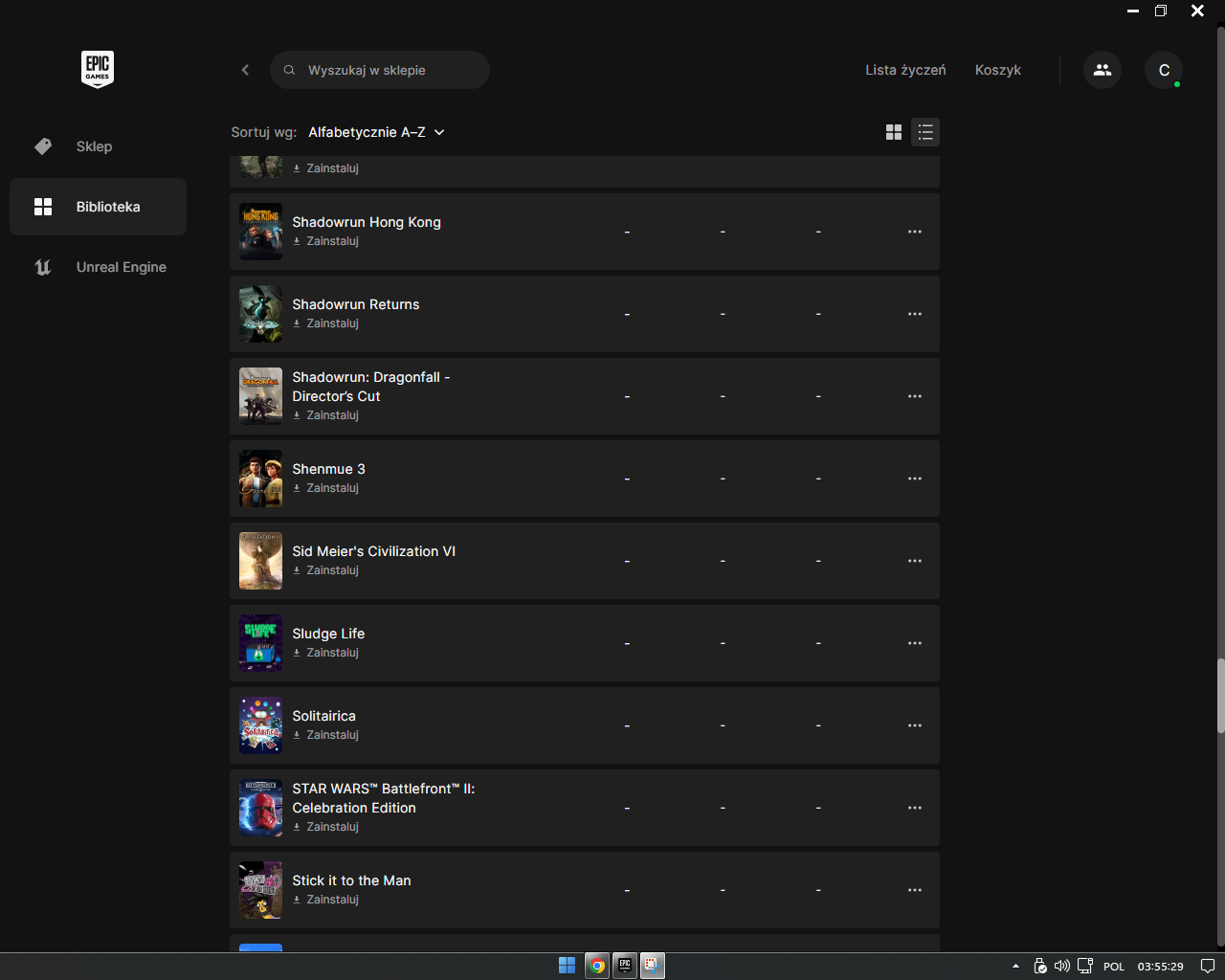Open options menu for Sludge Life

[915, 643]
